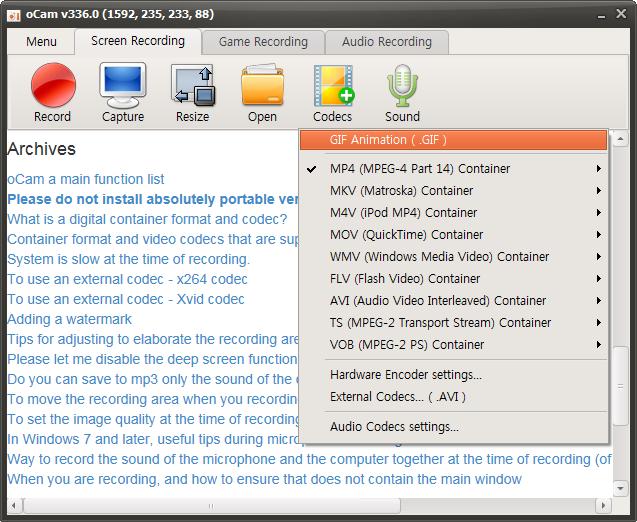Expand MKV (Matroska) Container submenu arrow
Viewport: 637px width, 522px height.
click(x=599, y=191)
